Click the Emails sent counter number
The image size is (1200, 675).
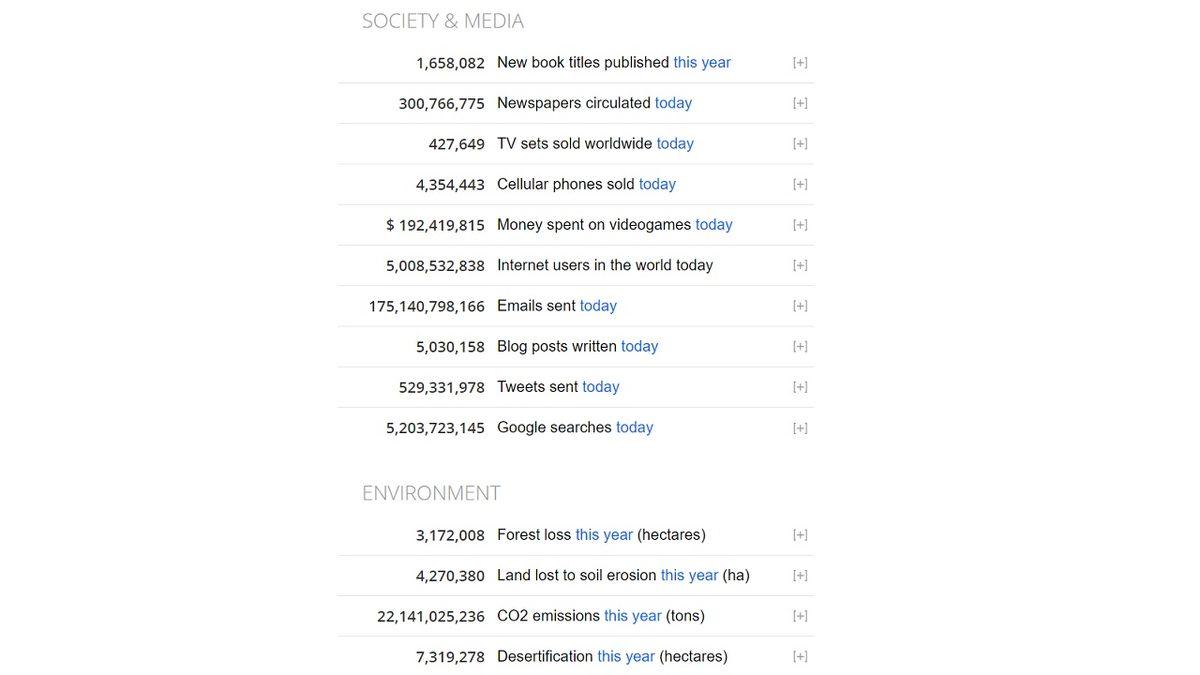tap(427, 306)
